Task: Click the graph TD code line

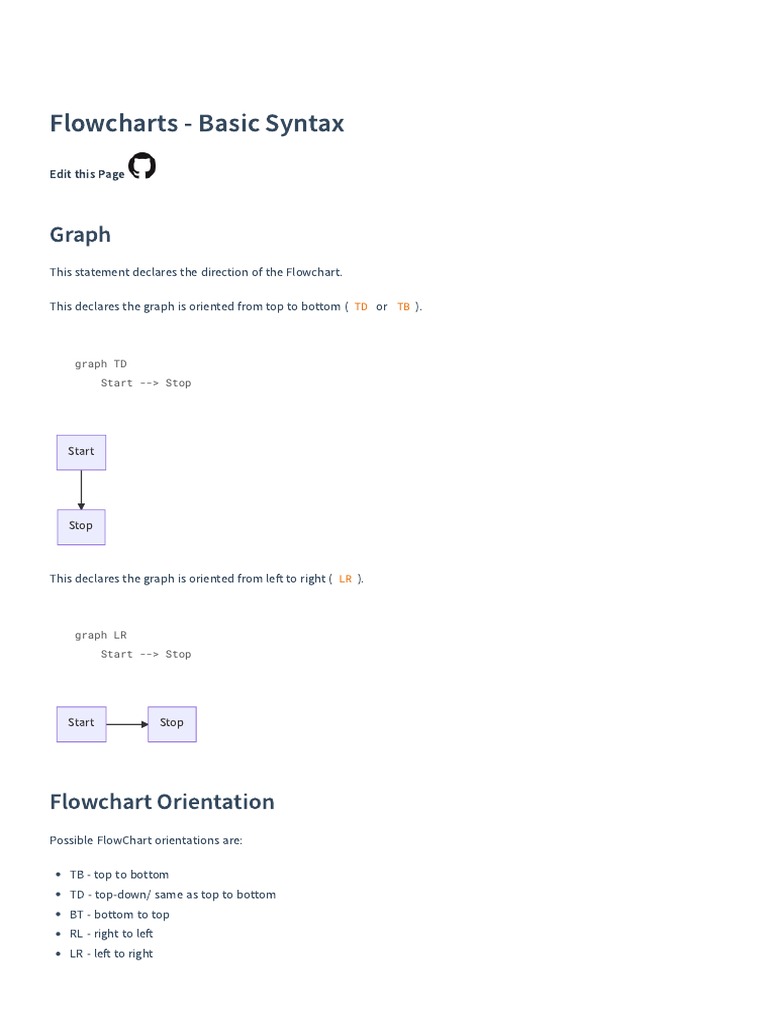Action: (x=101, y=364)
